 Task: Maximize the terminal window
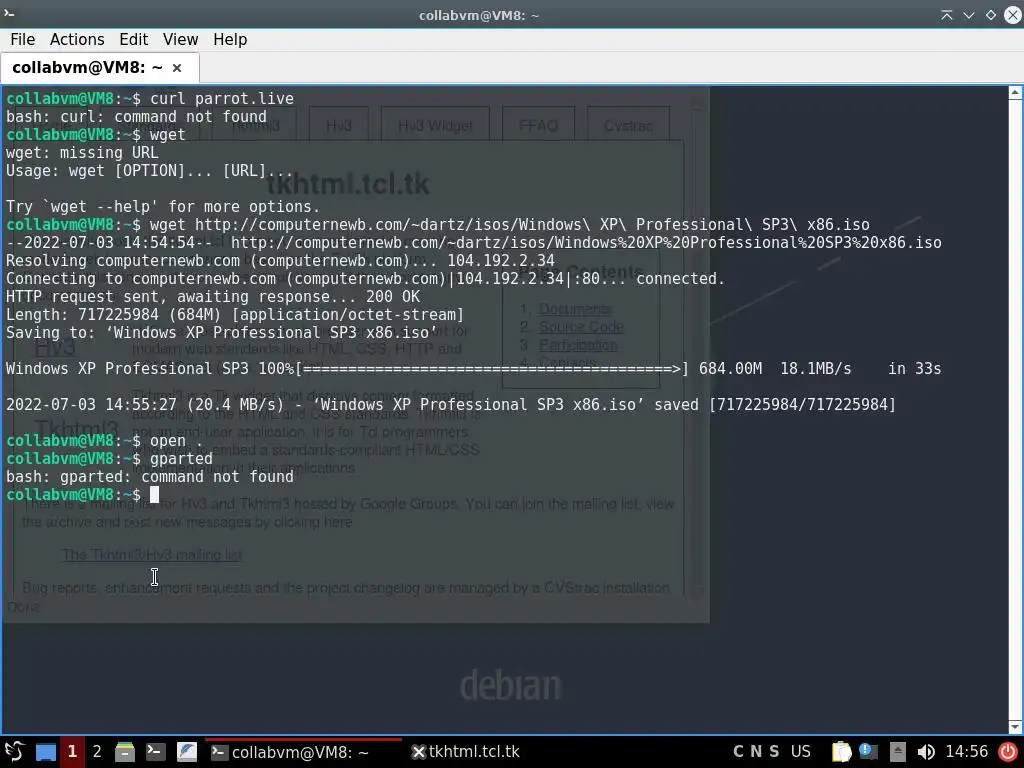coord(991,15)
